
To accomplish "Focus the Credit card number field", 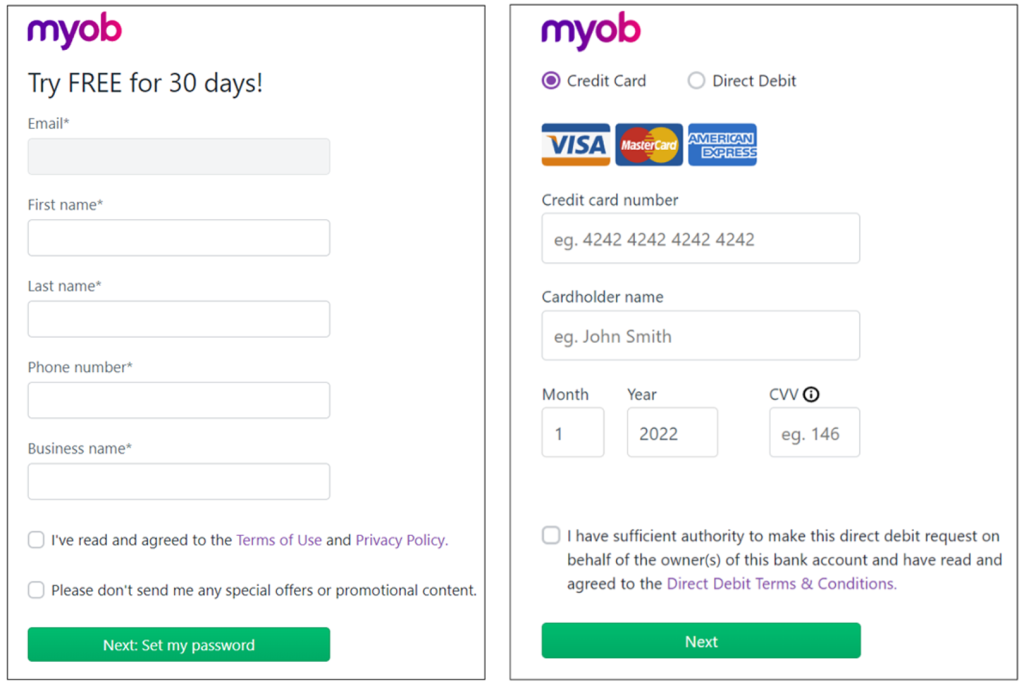I will 701,238.
